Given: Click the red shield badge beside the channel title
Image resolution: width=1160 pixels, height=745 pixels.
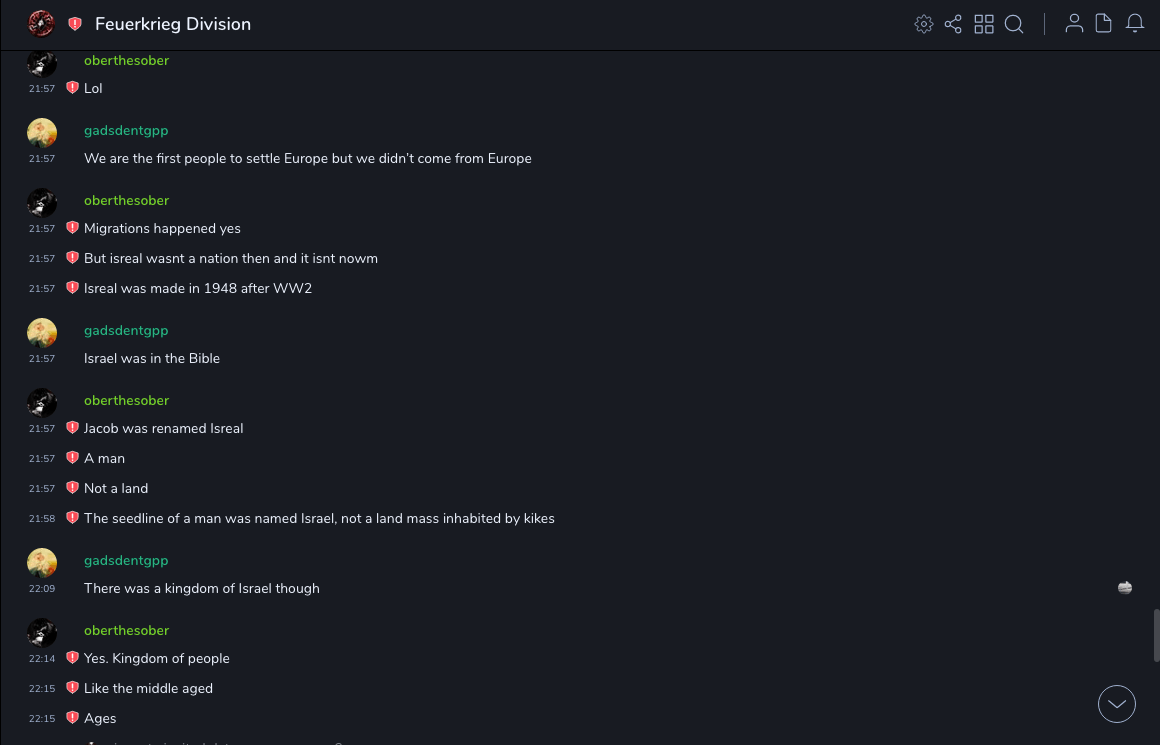Looking at the screenshot, I should 75,24.
